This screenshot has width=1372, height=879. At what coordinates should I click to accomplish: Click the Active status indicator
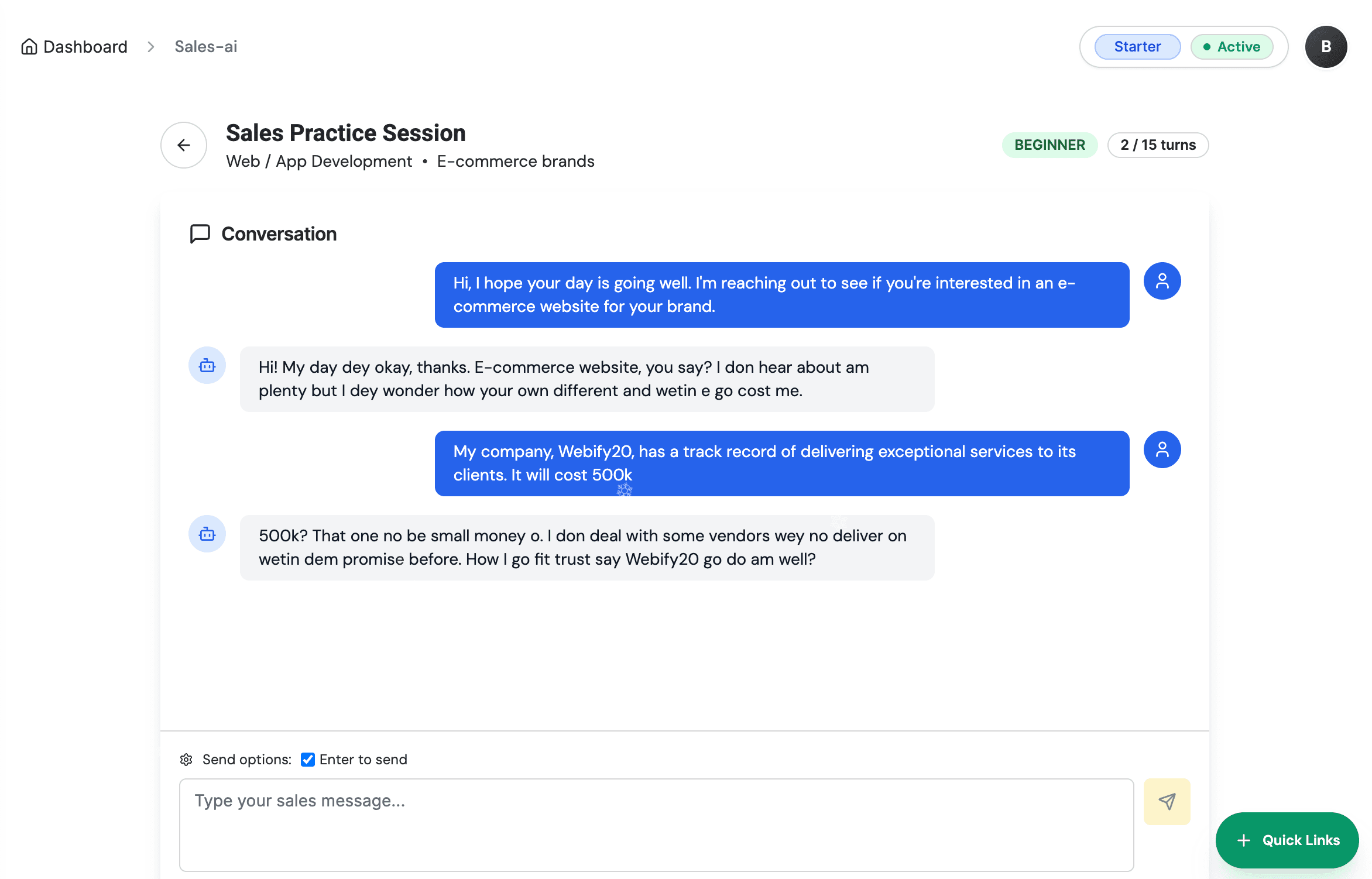coord(1232,46)
